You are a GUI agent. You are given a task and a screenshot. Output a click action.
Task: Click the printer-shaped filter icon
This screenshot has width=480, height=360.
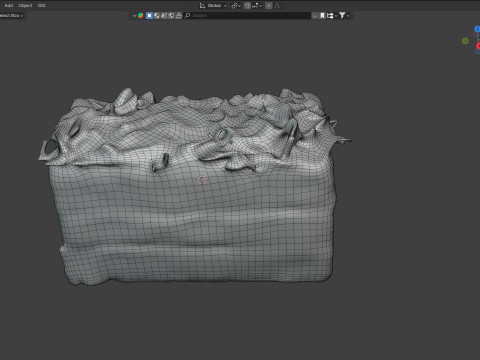click(179, 15)
